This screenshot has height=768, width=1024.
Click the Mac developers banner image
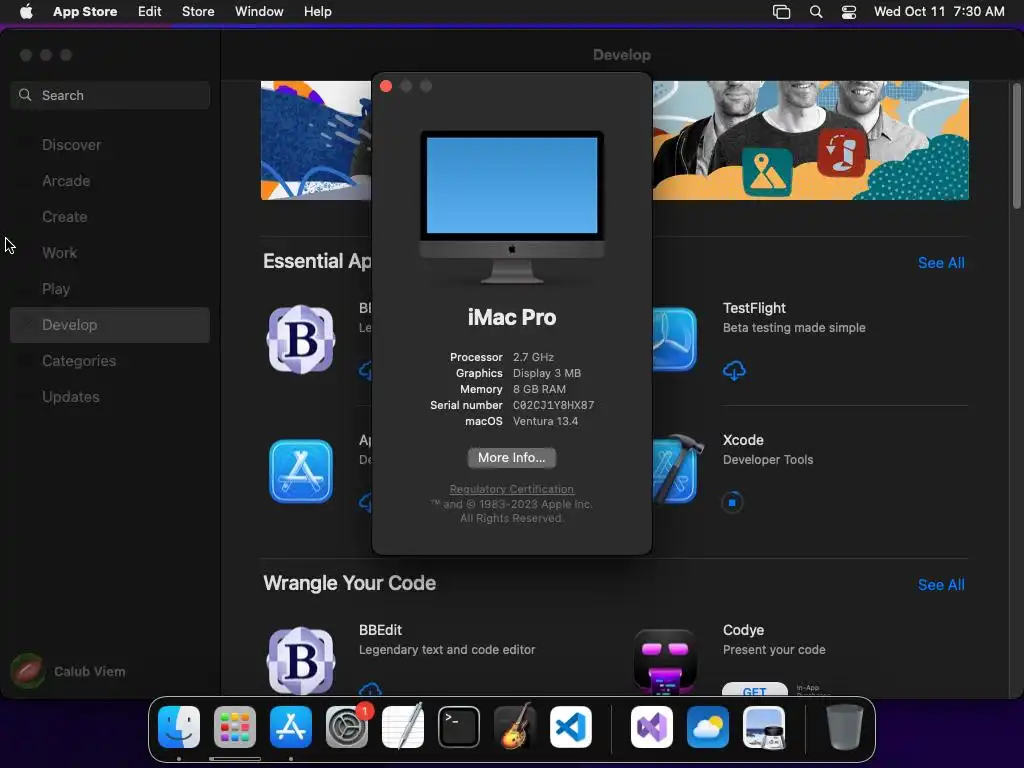(x=810, y=140)
